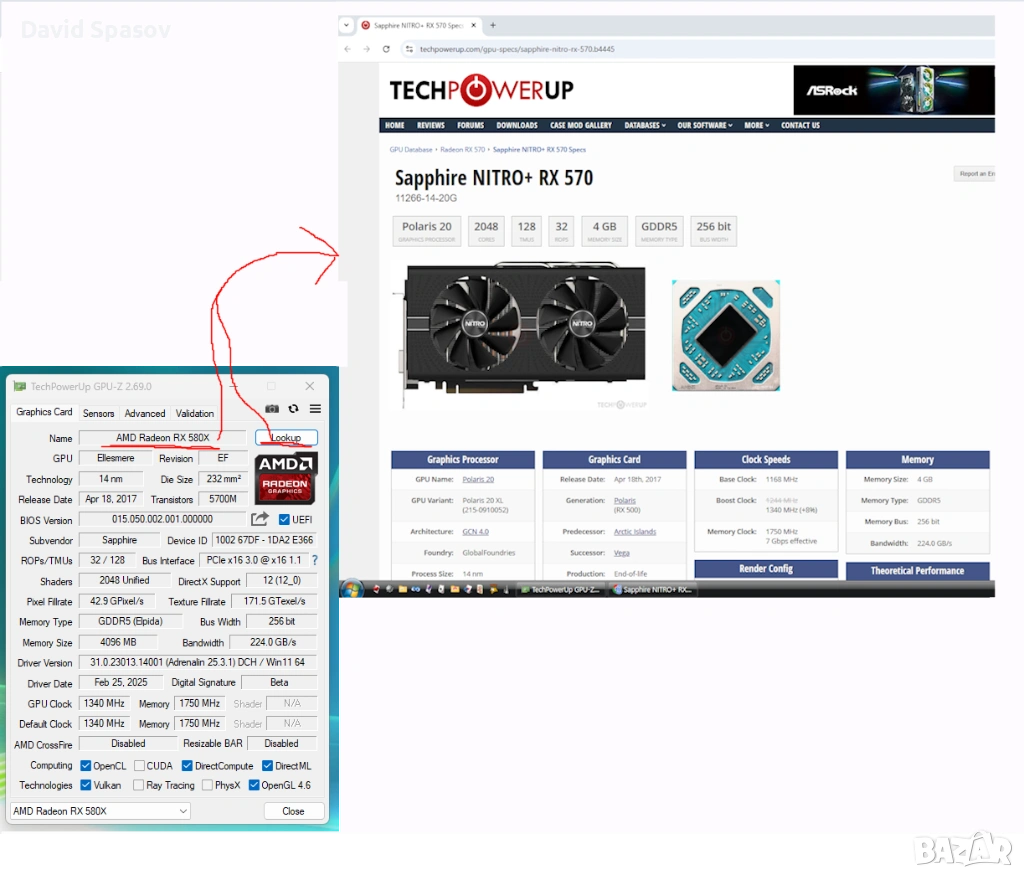Click the BIOS export share icon
Viewport: 1024px width, 878px height.
point(260,519)
